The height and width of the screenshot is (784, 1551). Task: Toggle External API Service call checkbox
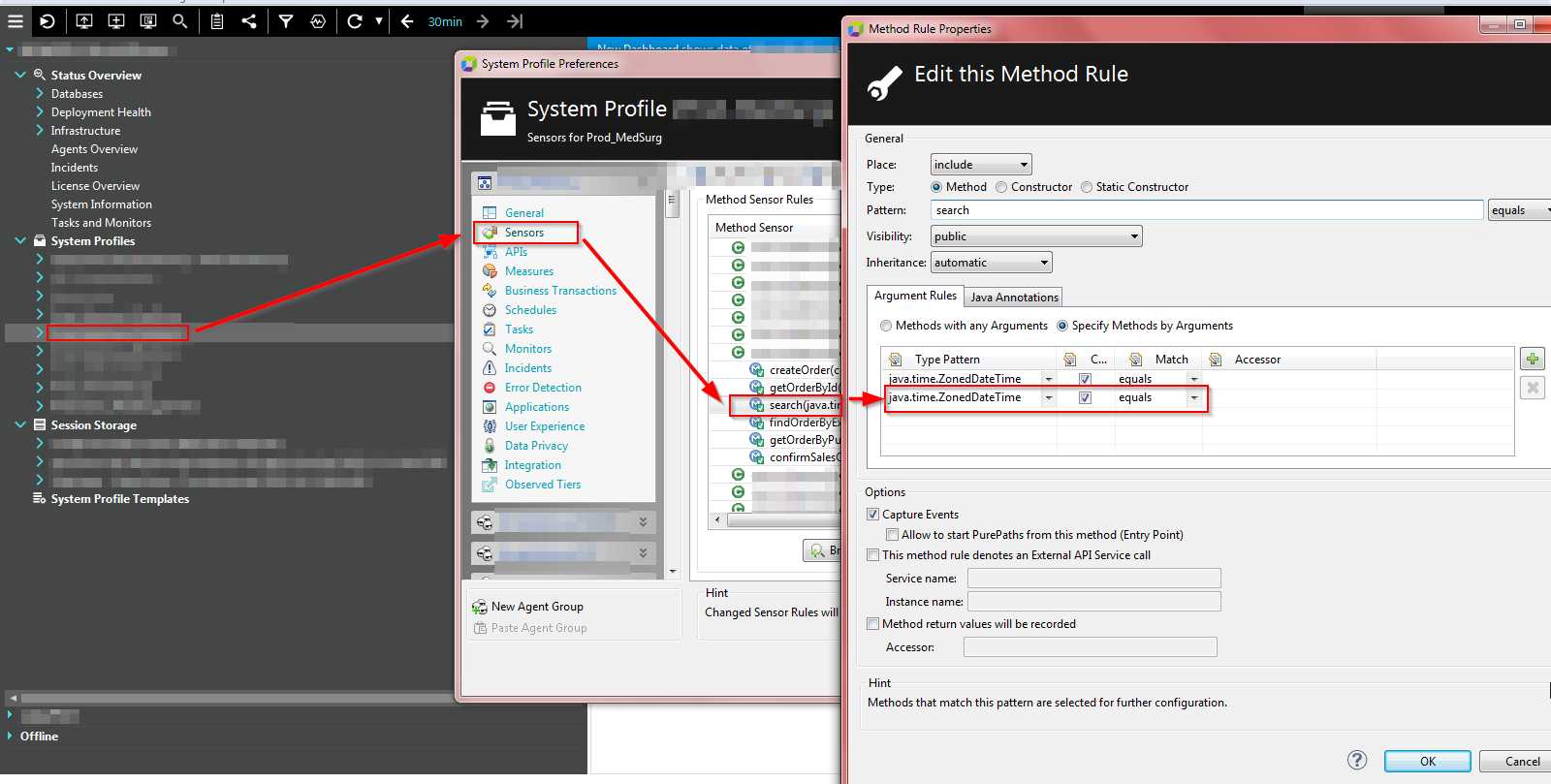click(872, 555)
